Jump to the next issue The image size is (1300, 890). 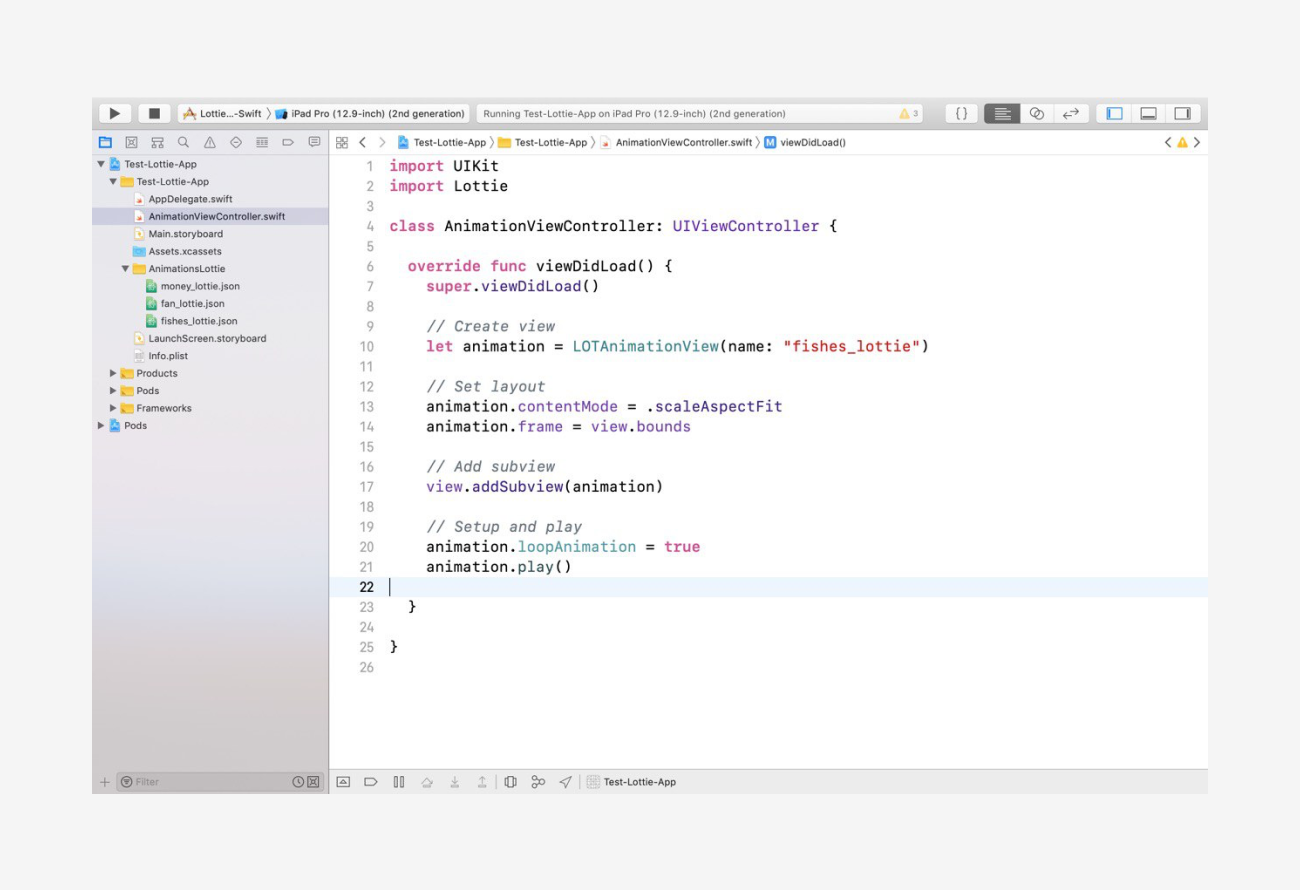pyautogui.click(x=1196, y=142)
